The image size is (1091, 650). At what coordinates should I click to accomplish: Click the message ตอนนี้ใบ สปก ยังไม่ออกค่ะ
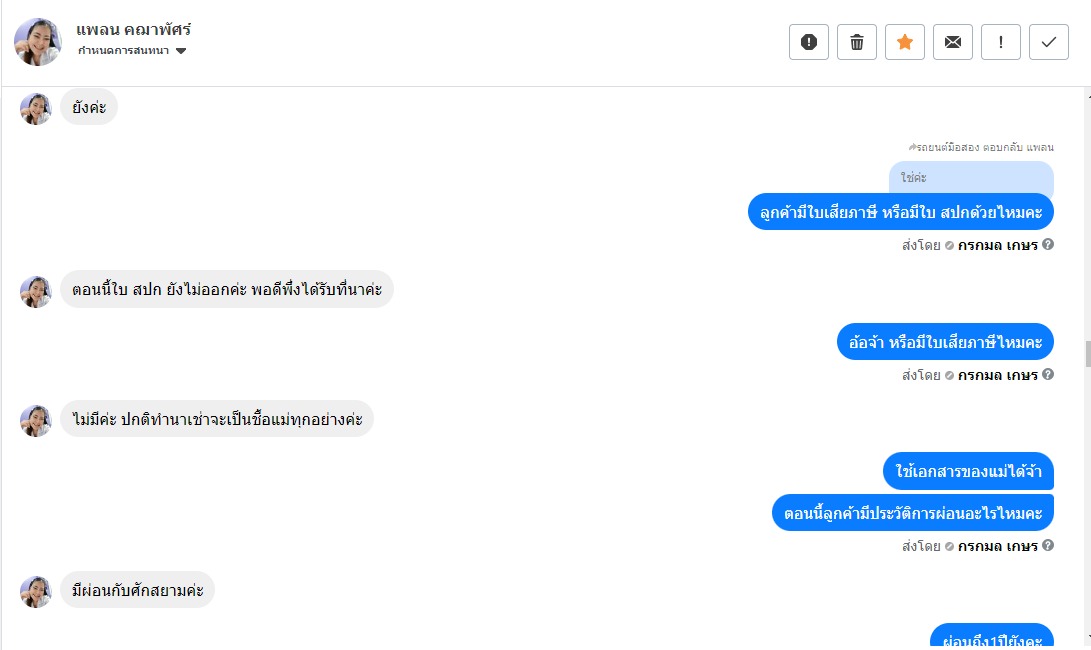point(227,290)
